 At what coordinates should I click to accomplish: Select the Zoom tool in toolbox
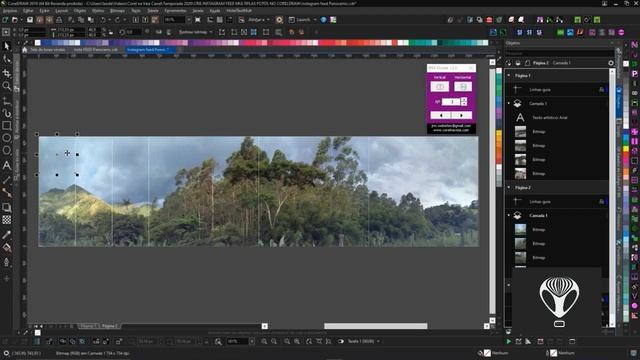[x=7, y=86]
